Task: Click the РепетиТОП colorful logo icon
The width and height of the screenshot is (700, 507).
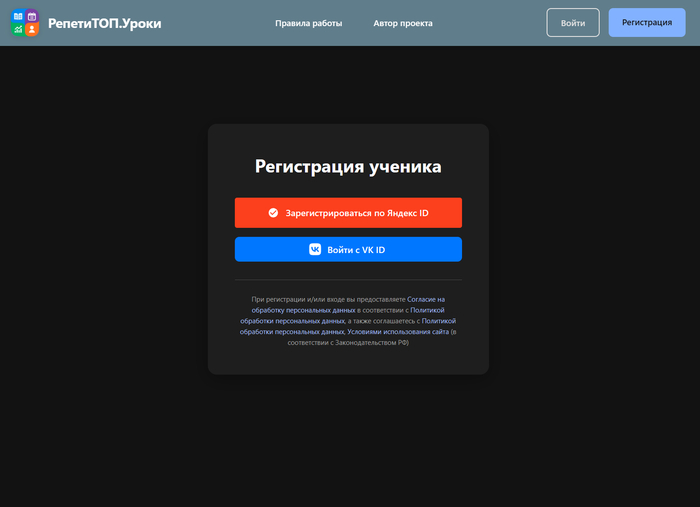Action: point(25,23)
